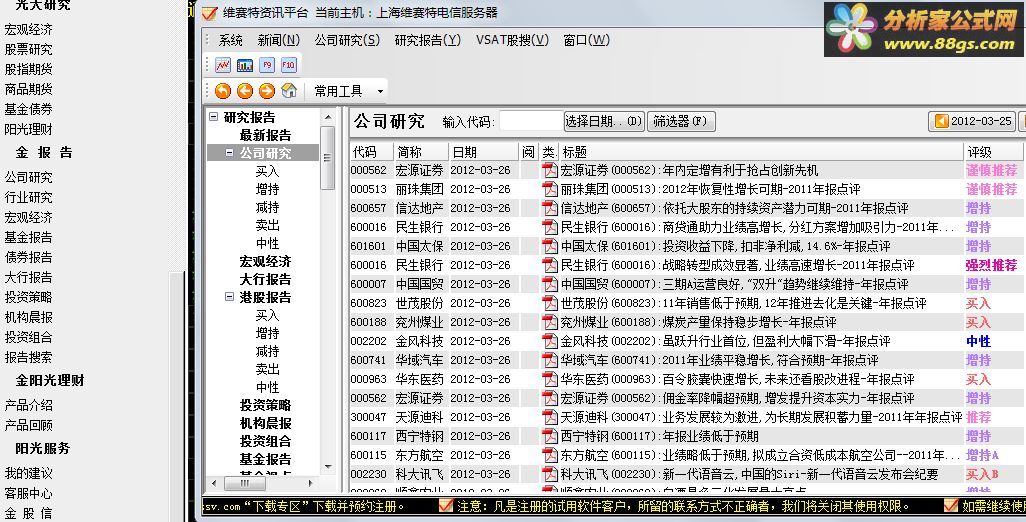This screenshot has width=1026, height=522.
Task: Sort by the 代码 column header
Action: (x=371, y=152)
